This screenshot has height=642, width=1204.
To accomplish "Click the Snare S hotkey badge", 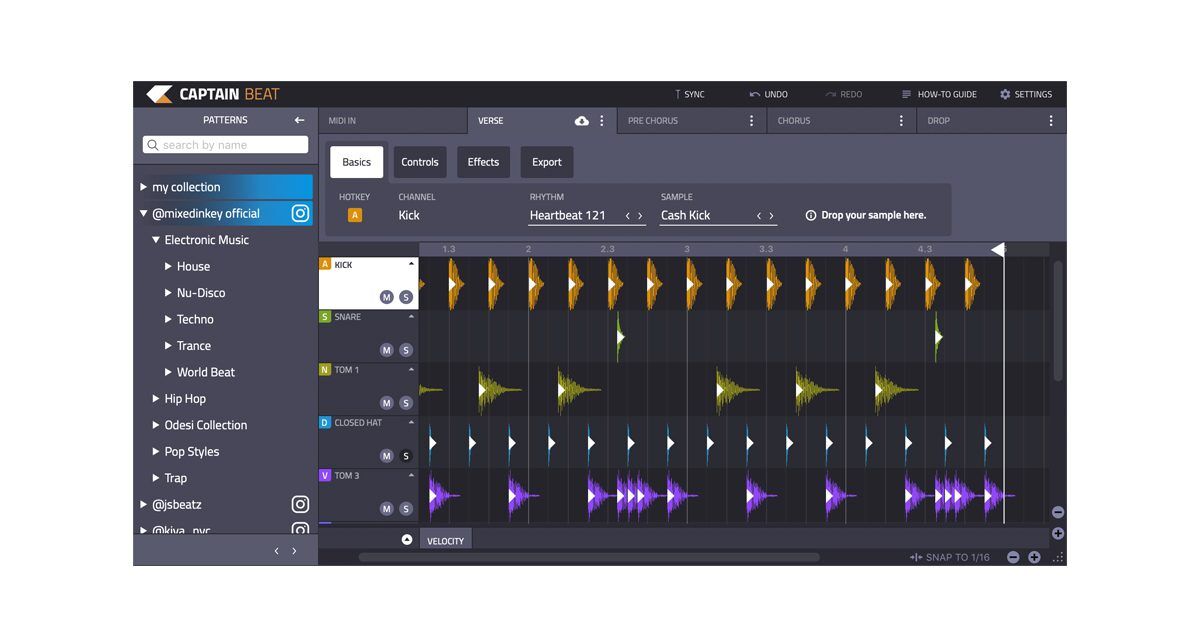I will (x=325, y=317).
